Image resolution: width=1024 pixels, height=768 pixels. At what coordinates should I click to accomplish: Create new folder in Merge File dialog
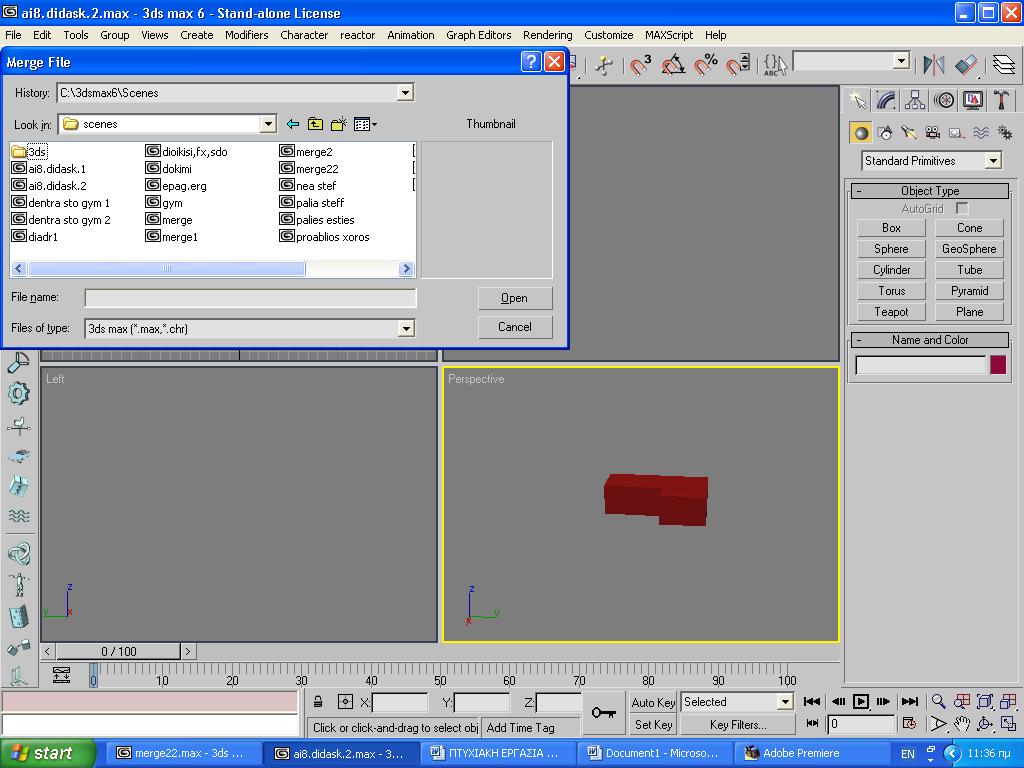pyautogui.click(x=338, y=124)
